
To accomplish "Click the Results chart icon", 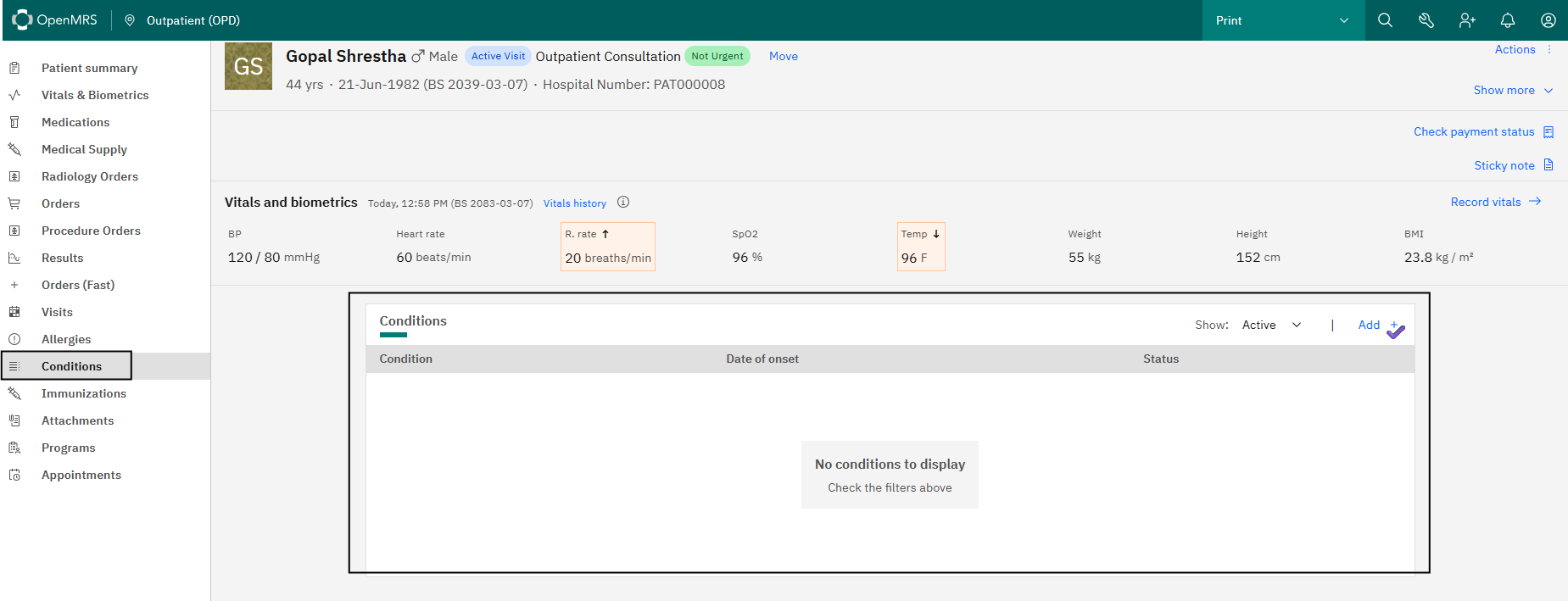I will click(x=14, y=258).
